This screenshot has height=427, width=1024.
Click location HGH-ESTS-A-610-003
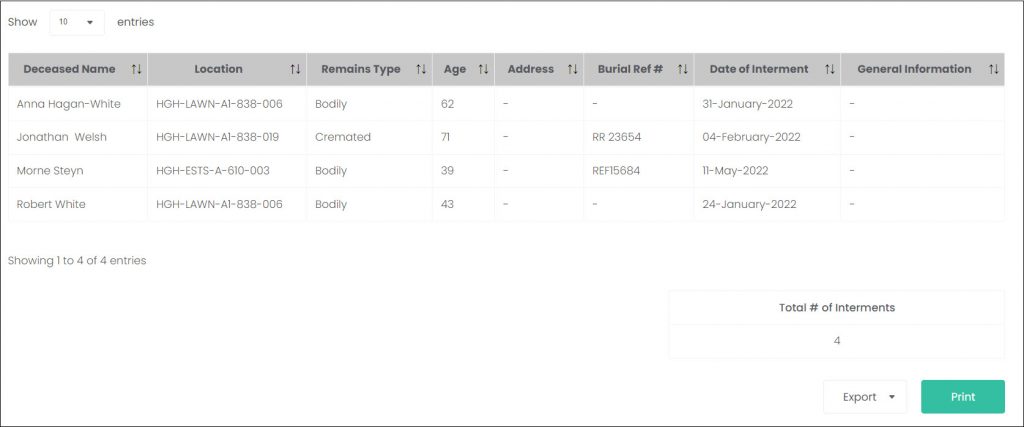click(213, 171)
